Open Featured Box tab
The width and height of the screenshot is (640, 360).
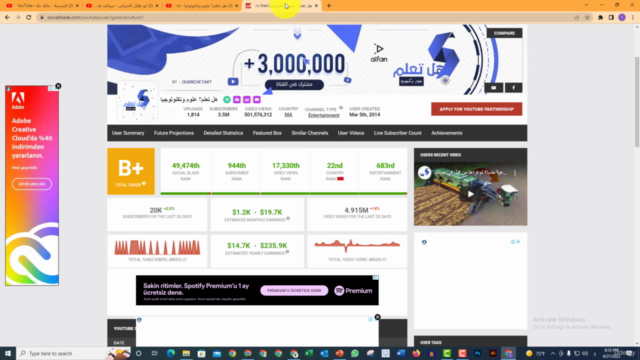pyautogui.click(x=267, y=133)
